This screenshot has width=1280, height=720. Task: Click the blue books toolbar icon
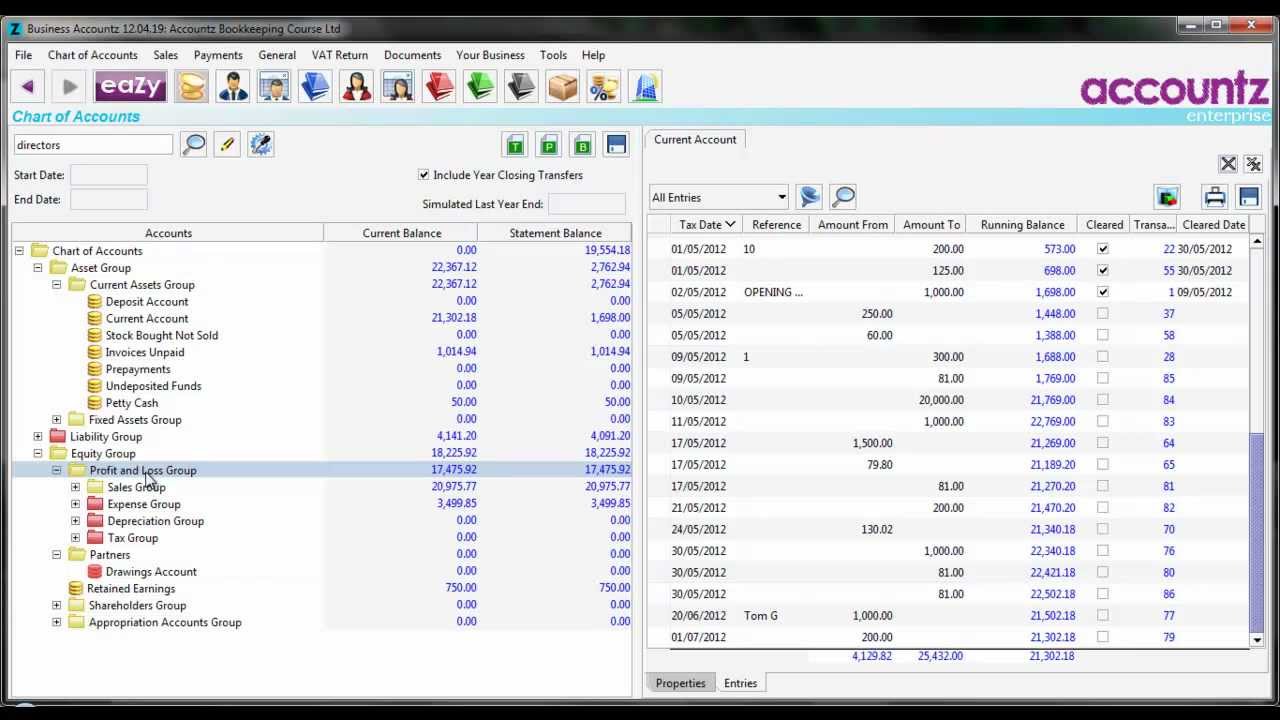click(x=315, y=87)
